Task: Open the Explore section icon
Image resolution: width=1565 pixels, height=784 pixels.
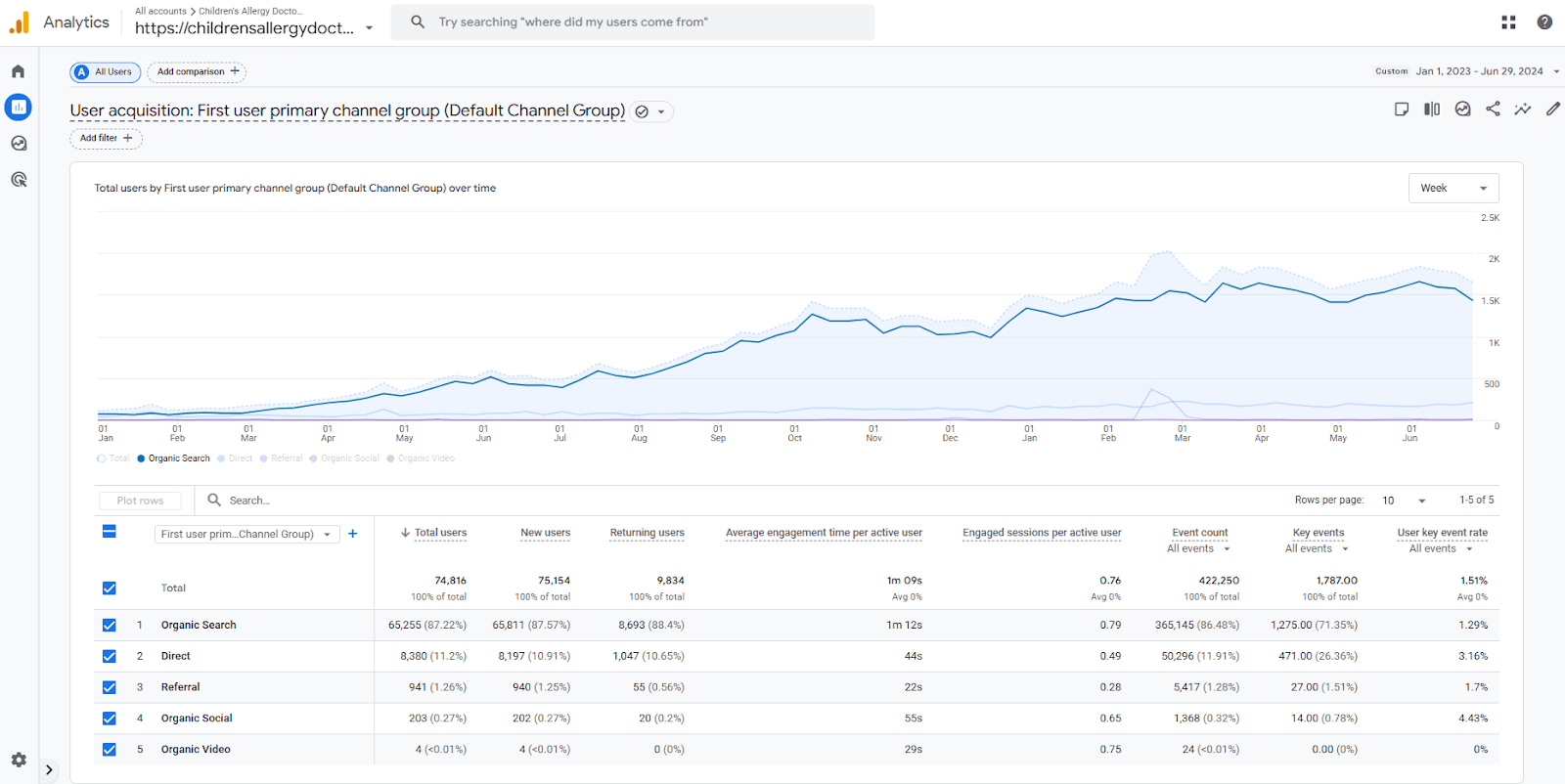Action: 19,144
